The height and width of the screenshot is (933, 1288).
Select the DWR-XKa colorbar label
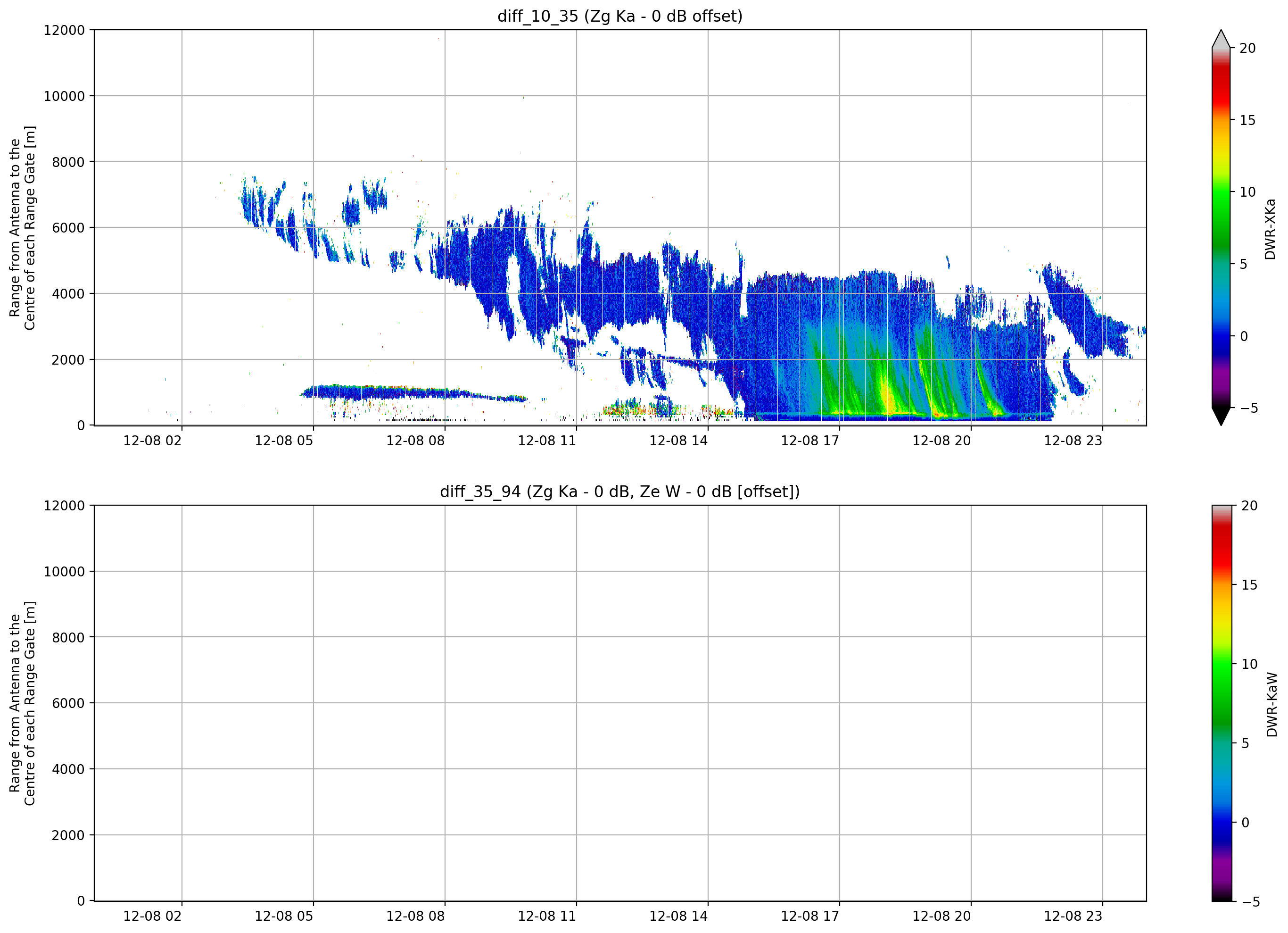click(x=1271, y=229)
